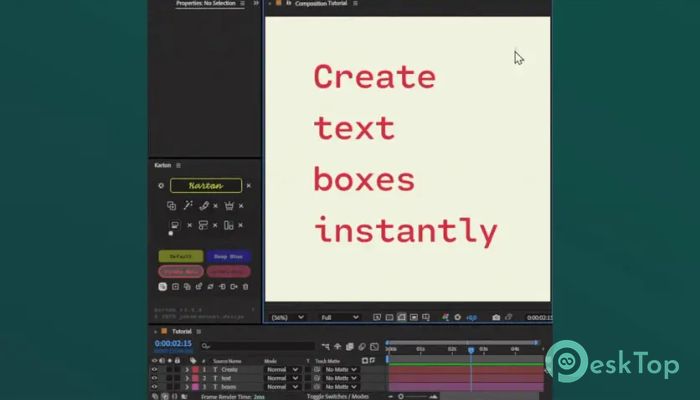
Task: Apply the solid pink preset
Action: 228,271
